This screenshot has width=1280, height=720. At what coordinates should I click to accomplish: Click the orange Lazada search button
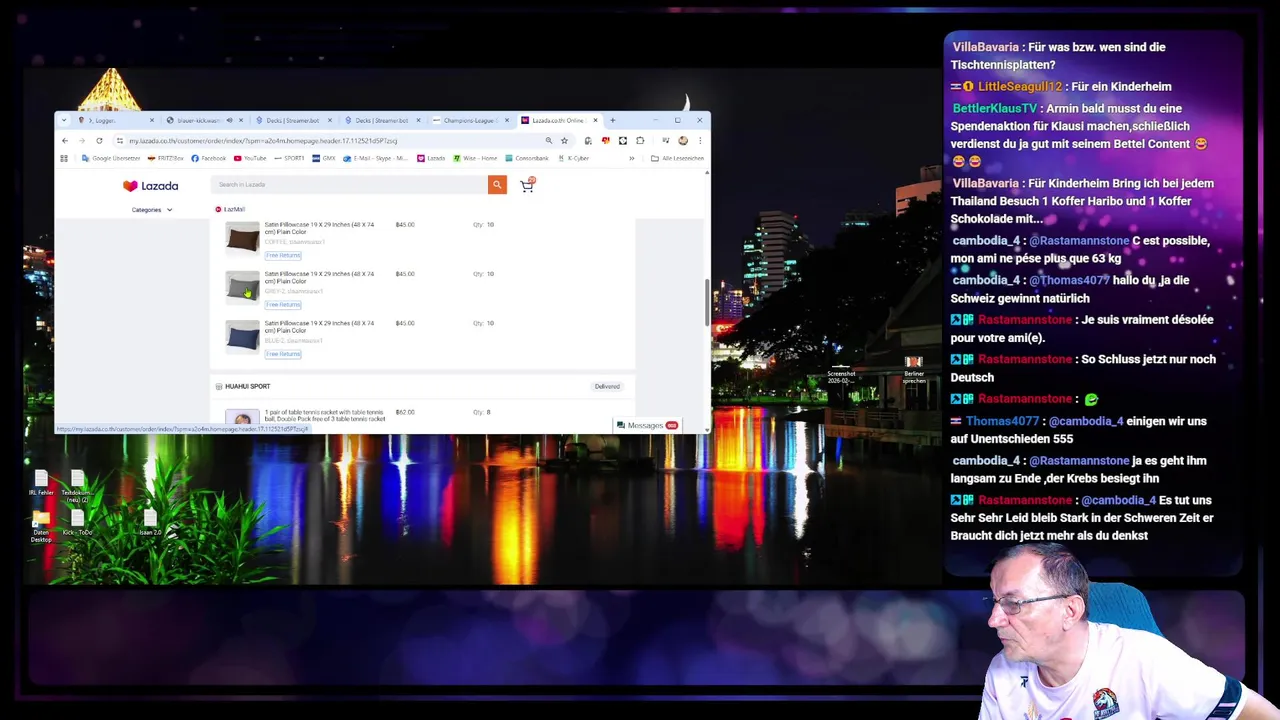pyautogui.click(x=497, y=184)
